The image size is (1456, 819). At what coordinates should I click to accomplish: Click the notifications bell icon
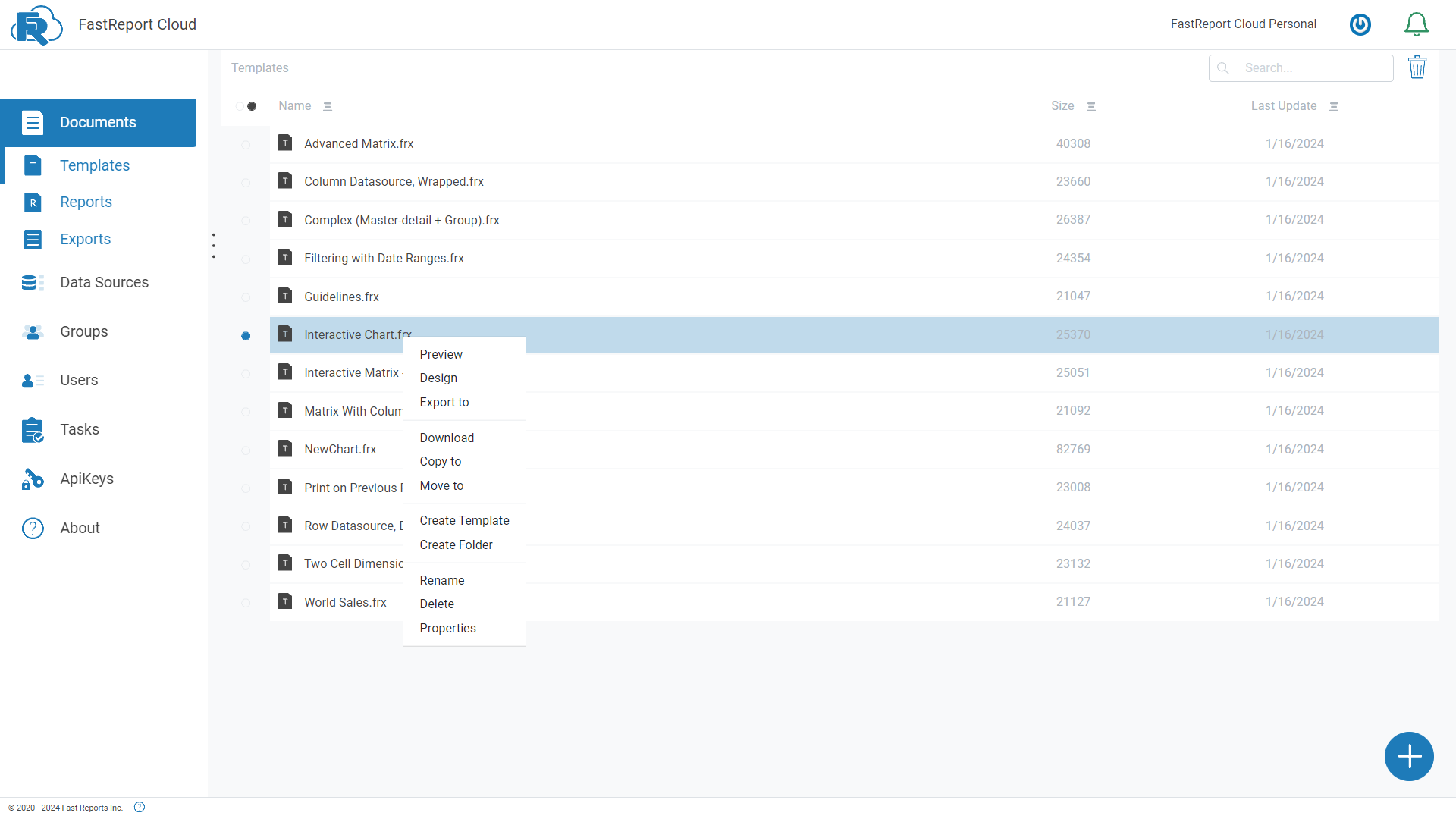(x=1416, y=24)
